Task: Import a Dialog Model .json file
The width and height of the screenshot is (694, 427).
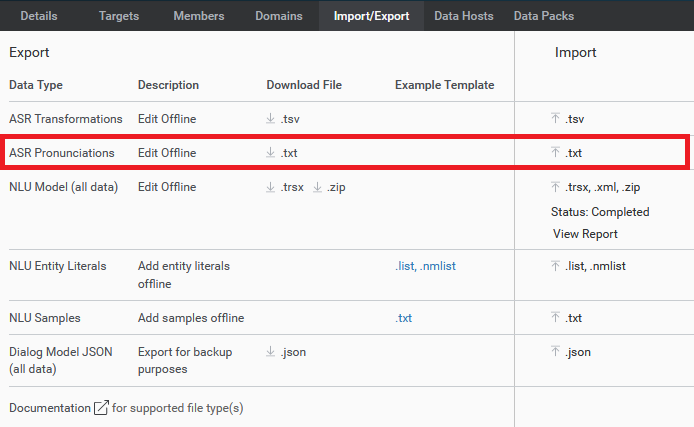Action: tap(570, 352)
